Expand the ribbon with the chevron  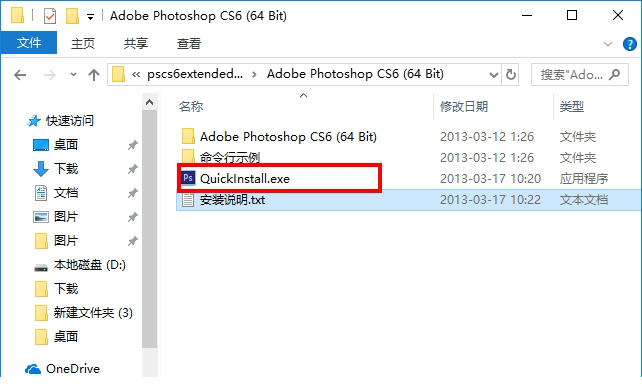coord(608,44)
